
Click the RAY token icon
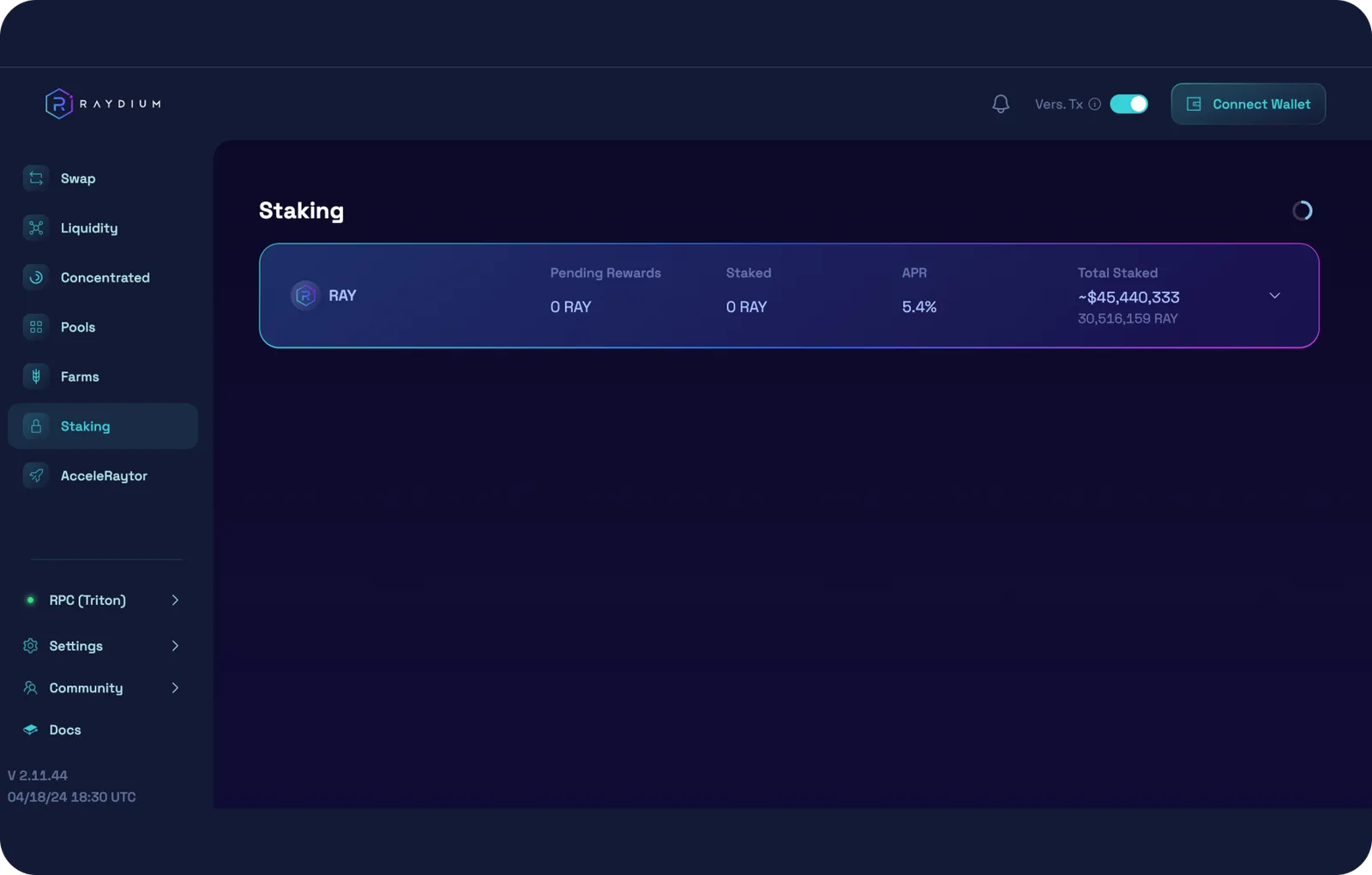(x=305, y=296)
